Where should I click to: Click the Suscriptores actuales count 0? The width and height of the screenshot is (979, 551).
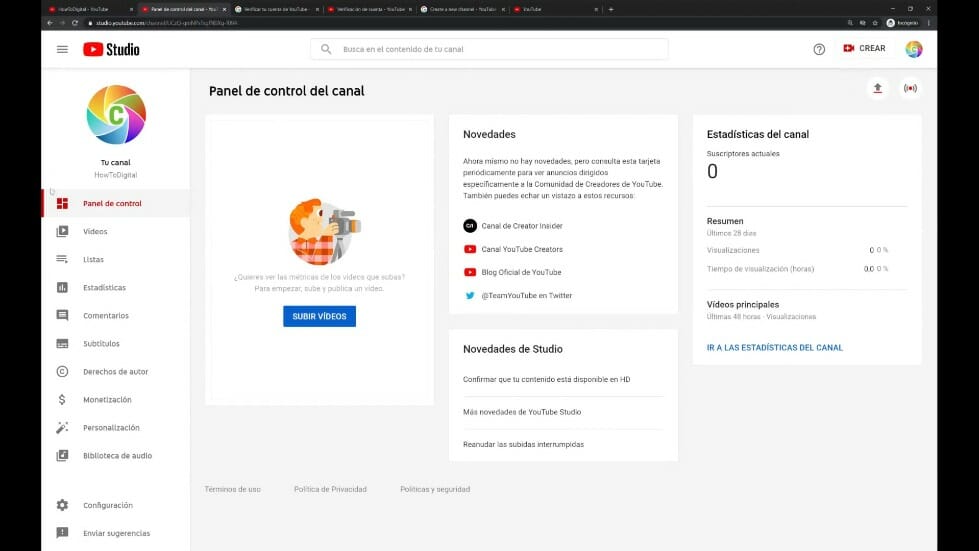[x=712, y=172]
